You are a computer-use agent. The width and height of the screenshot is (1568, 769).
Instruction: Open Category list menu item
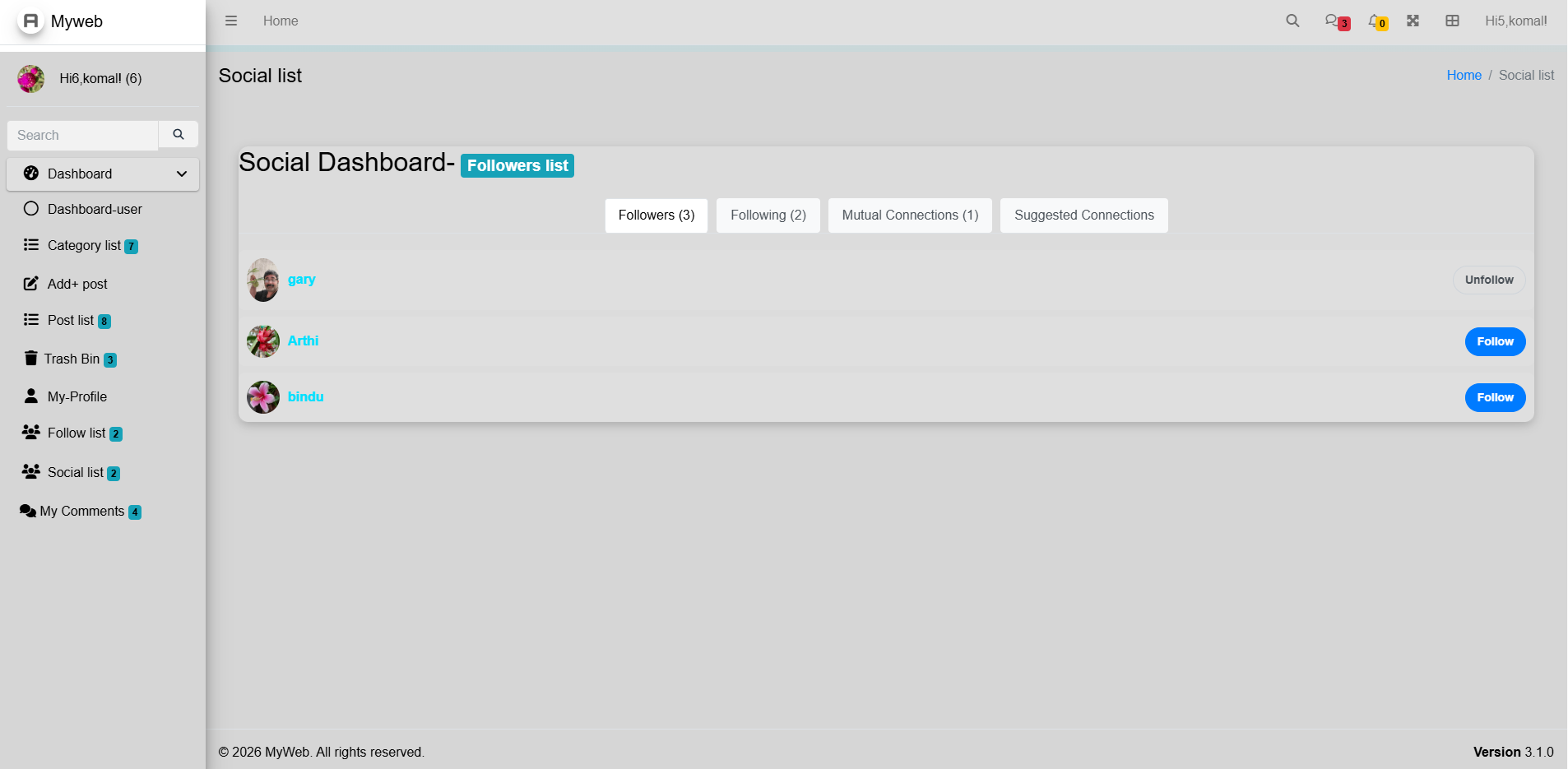(103, 245)
